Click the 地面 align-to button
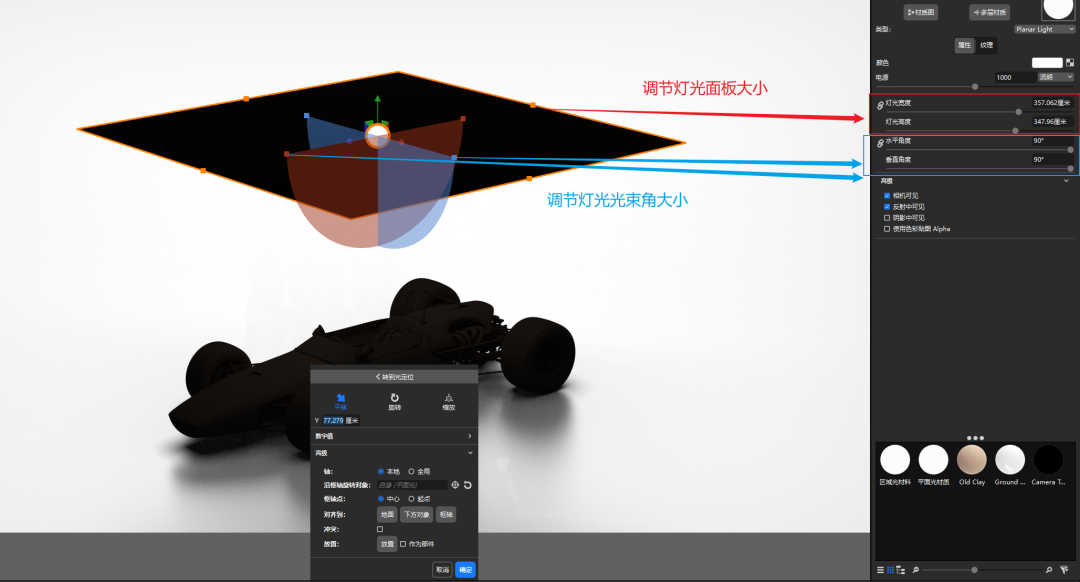The height and width of the screenshot is (582, 1080). (388, 515)
